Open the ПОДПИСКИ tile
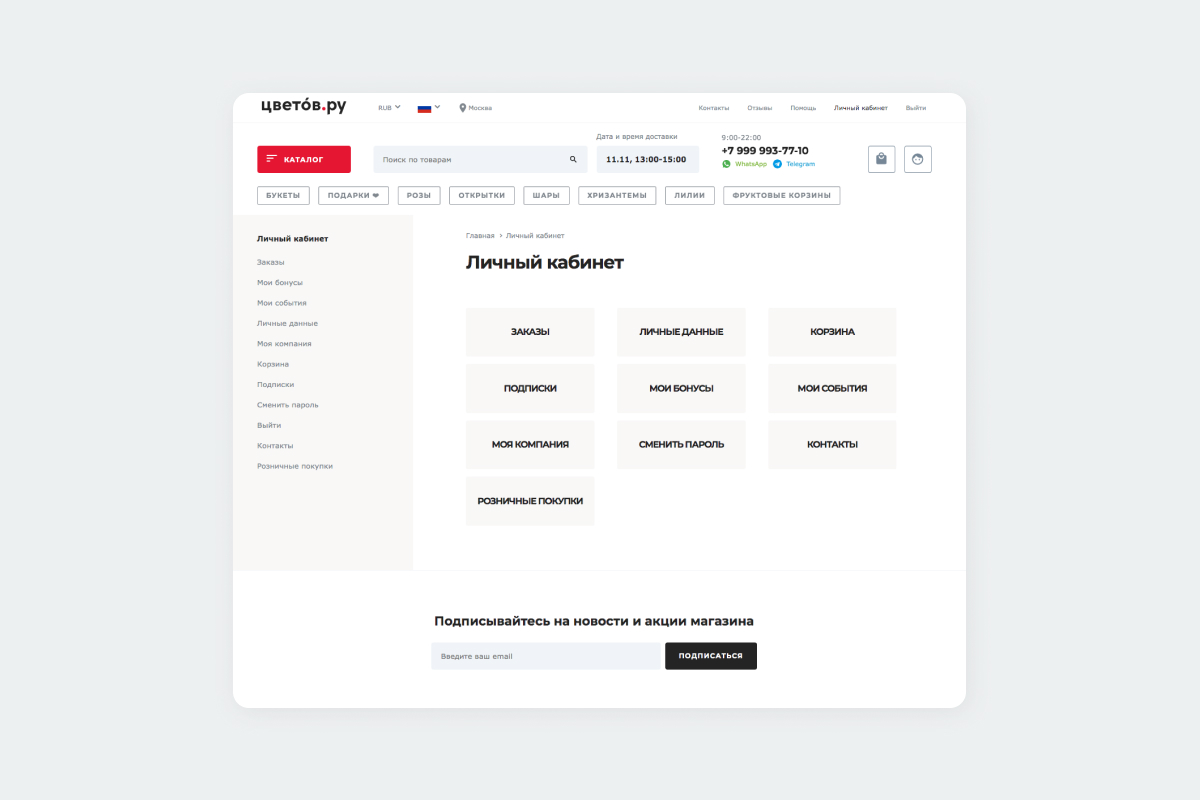 click(530, 388)
